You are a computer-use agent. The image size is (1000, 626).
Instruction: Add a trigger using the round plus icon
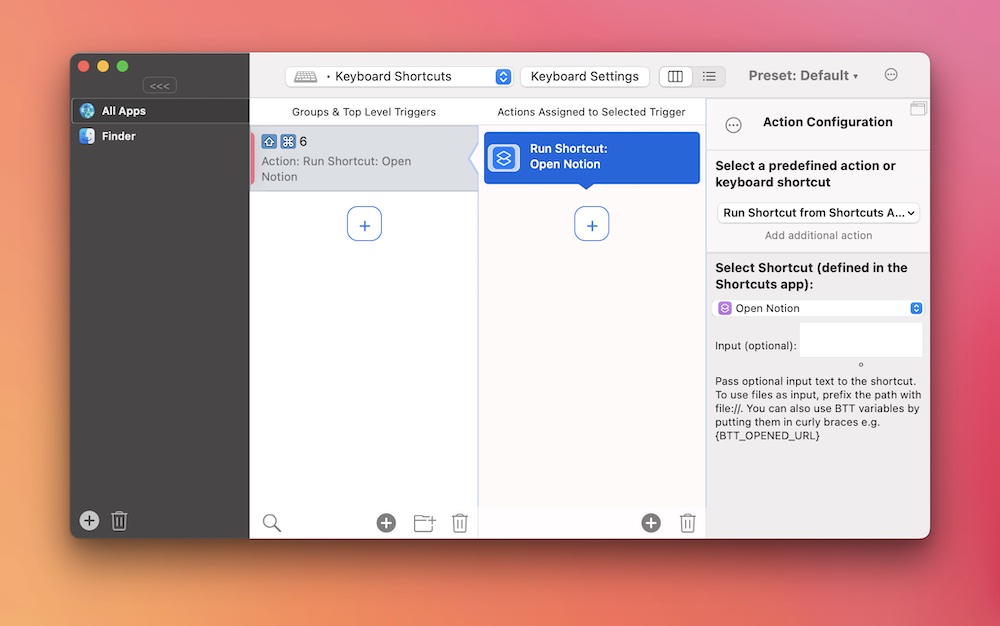386,523
